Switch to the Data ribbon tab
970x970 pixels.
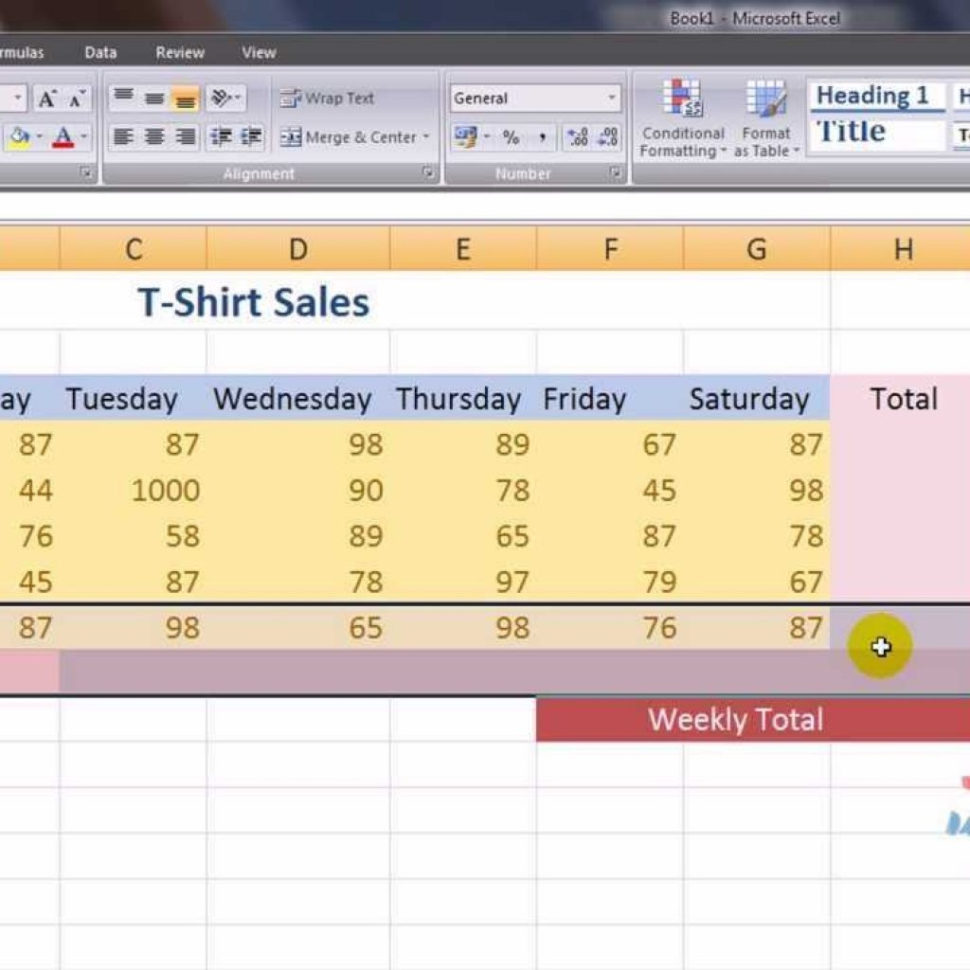click(100, 52)
